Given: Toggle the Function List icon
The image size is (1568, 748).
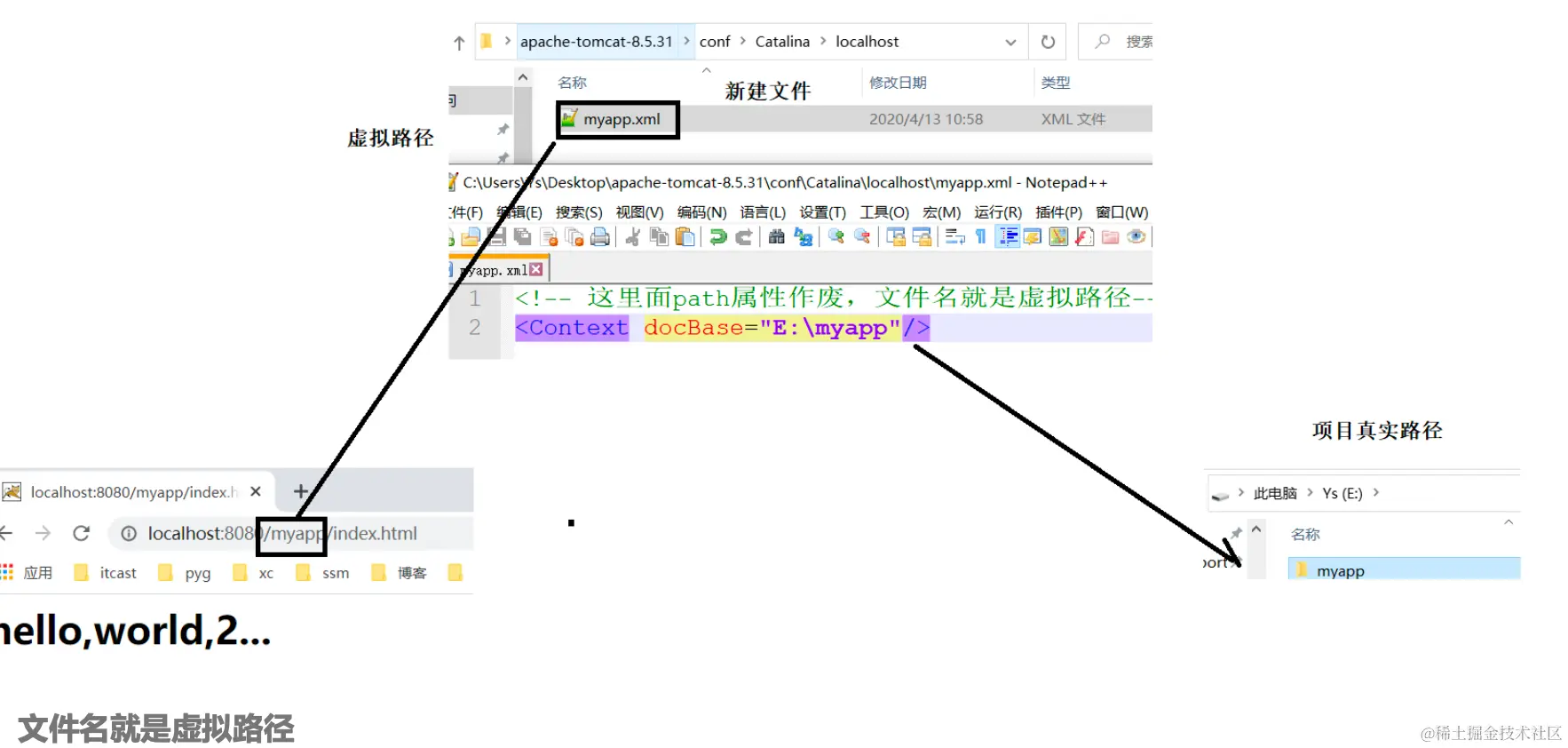Looking at the screenshot, I should point(1084,236).
